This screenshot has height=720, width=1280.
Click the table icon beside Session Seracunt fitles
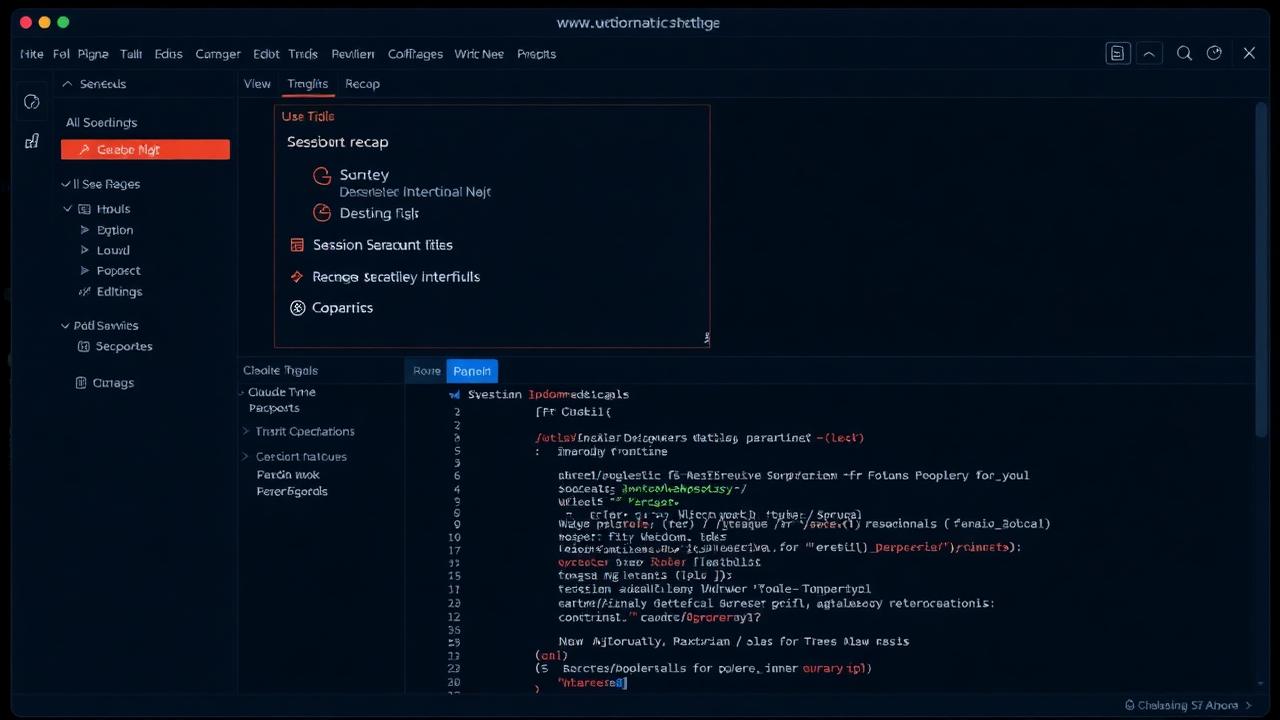(297, 245)
